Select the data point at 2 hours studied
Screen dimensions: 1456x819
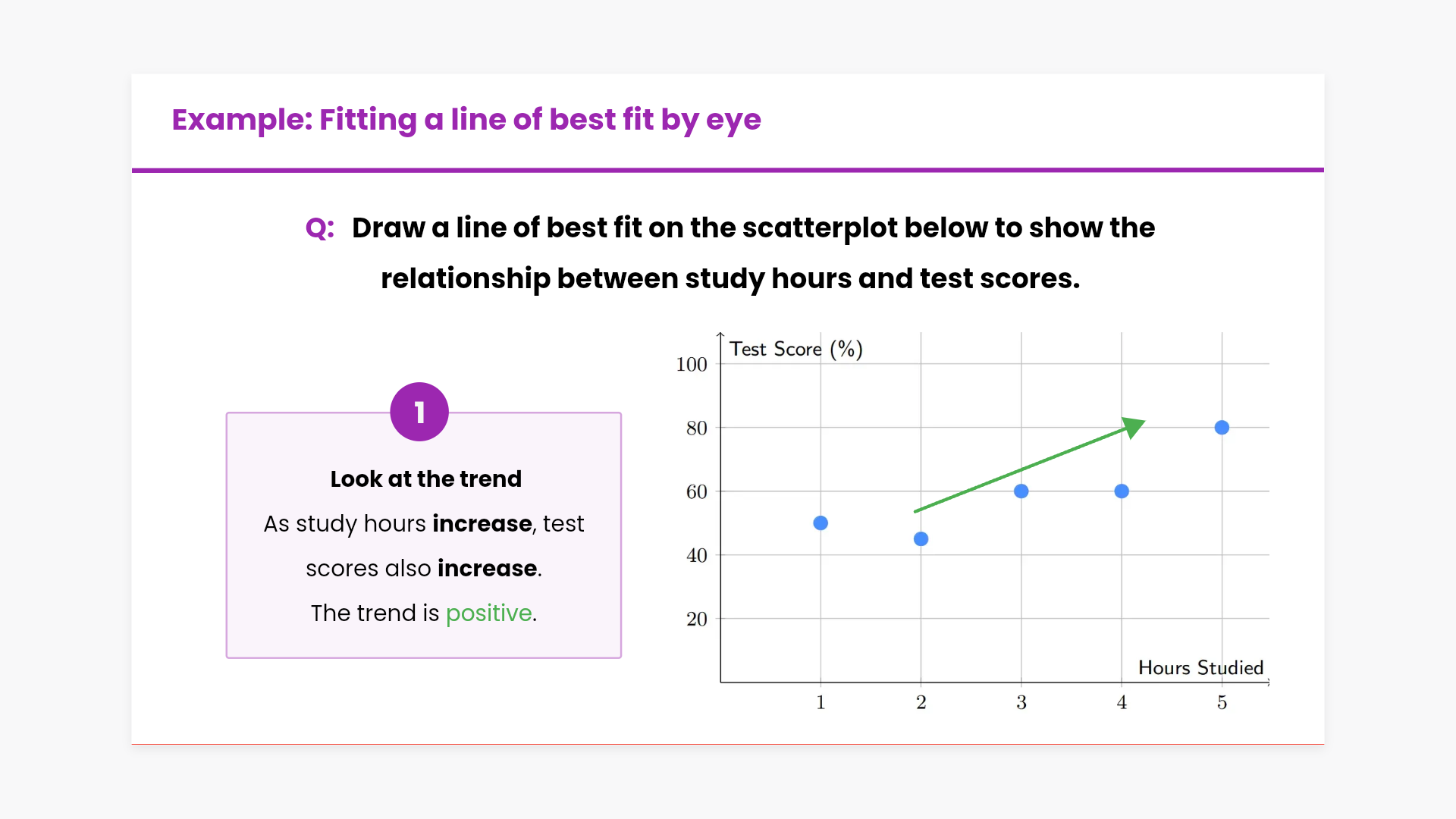pyautogui.click(x=921, y=539)
